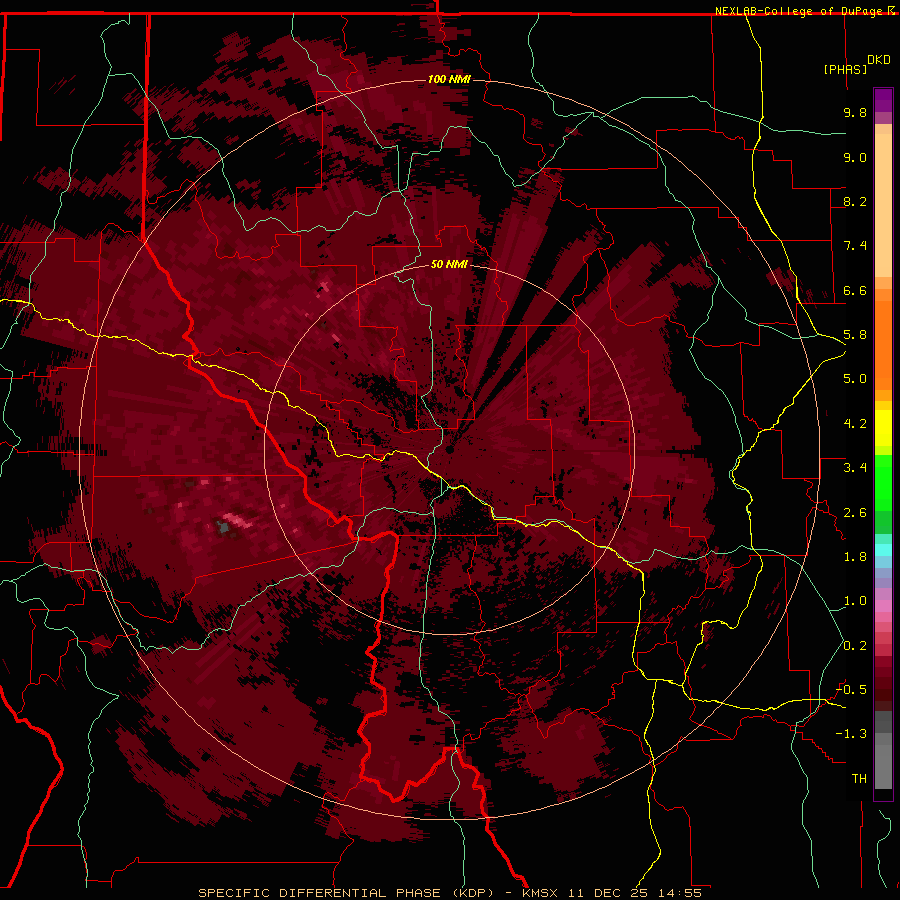Click the 5.0 scale value
Image resolution: width=900 pixels, height=900 pixels.
point(855,379)
